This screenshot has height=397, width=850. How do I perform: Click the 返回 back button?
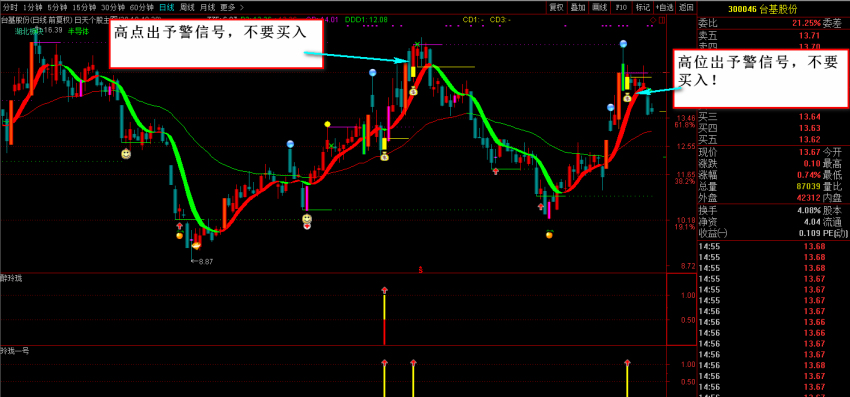(686, 7)
